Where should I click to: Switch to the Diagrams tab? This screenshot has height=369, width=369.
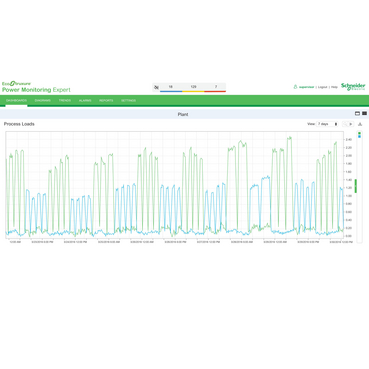pyautogui.click(x=43, y=100)
